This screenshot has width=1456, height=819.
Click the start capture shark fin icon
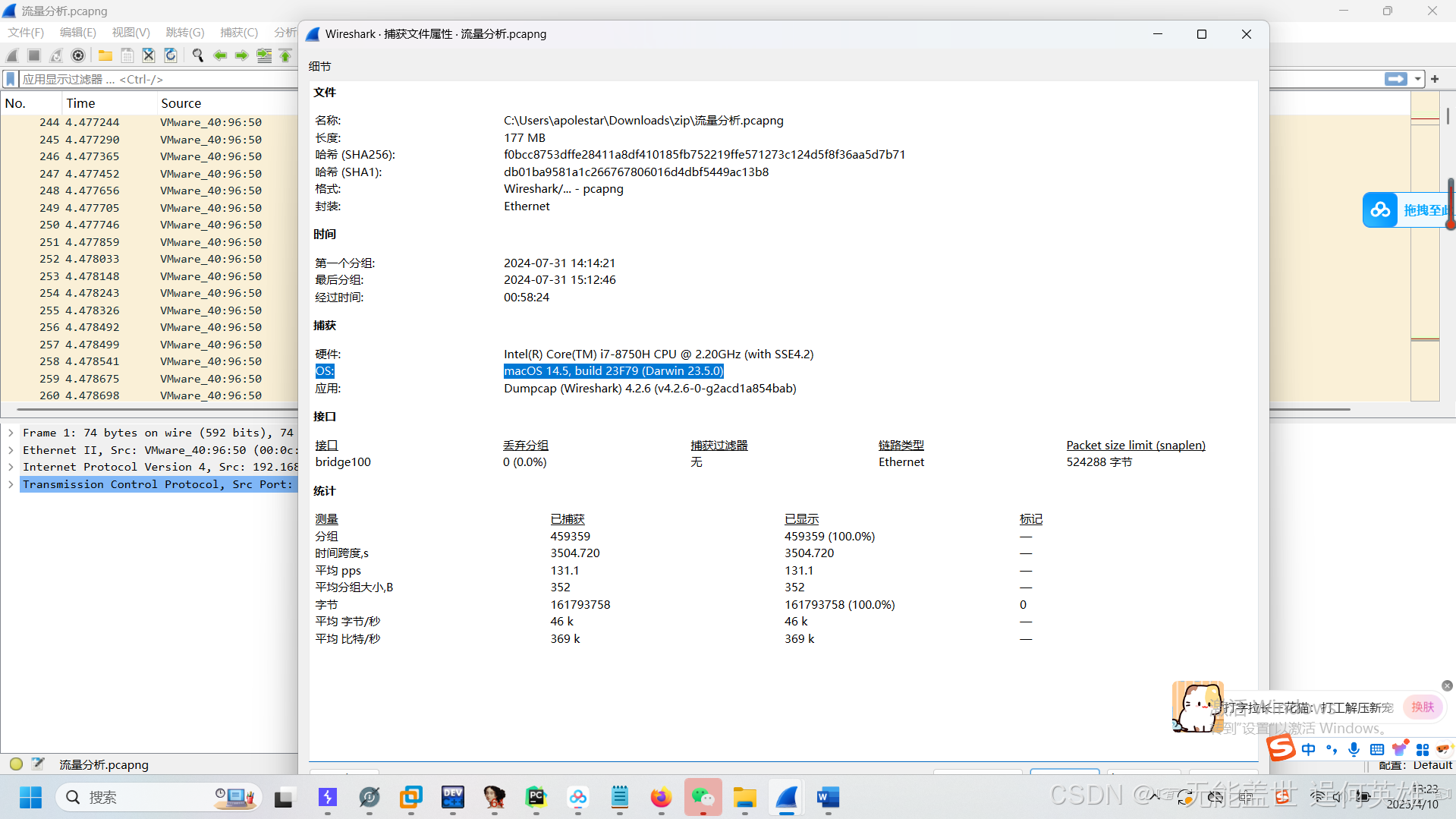click(x=12, y=55)
